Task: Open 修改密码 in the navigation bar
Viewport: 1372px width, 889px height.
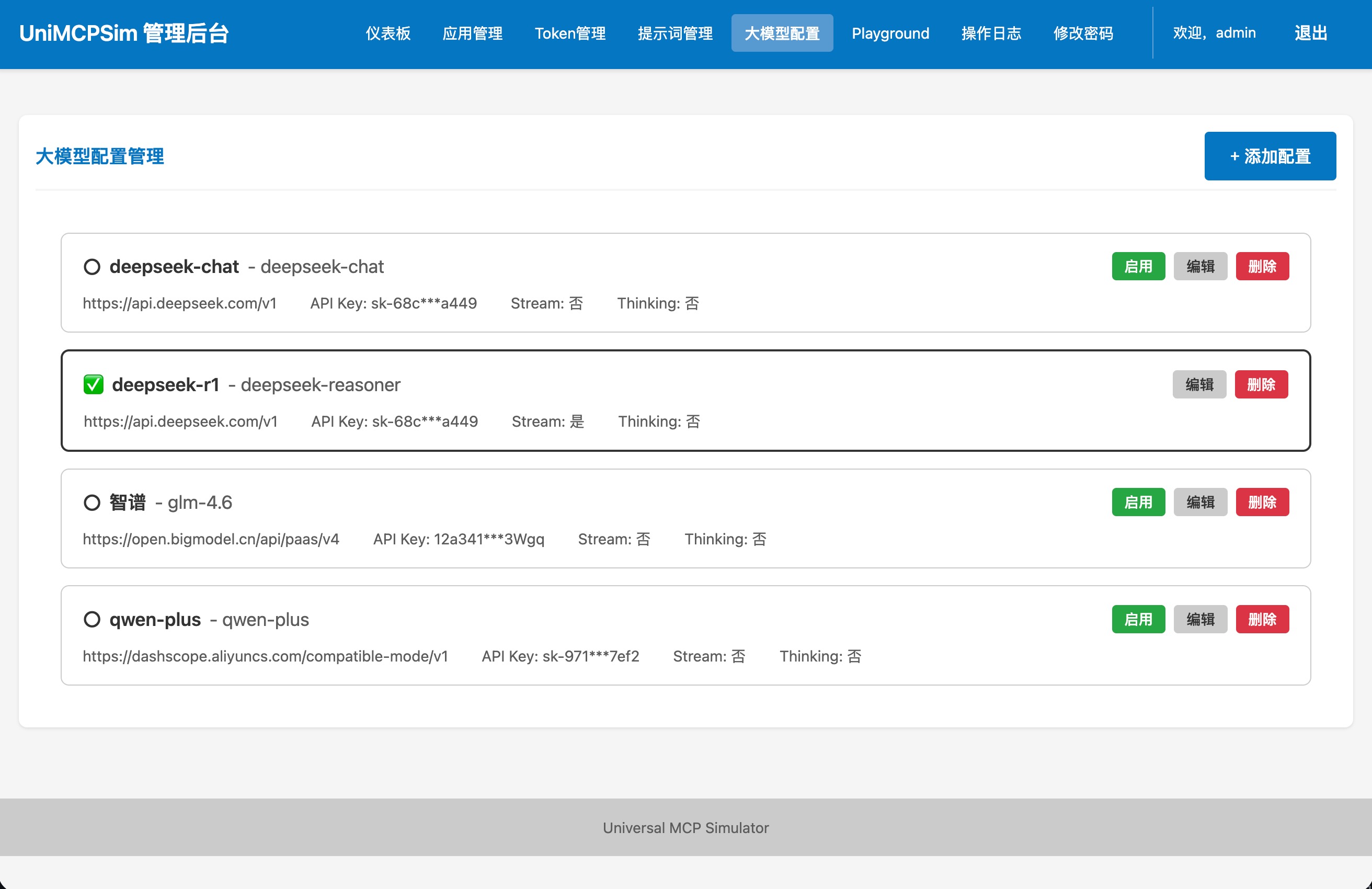Action: click(x=1083, y=33)
